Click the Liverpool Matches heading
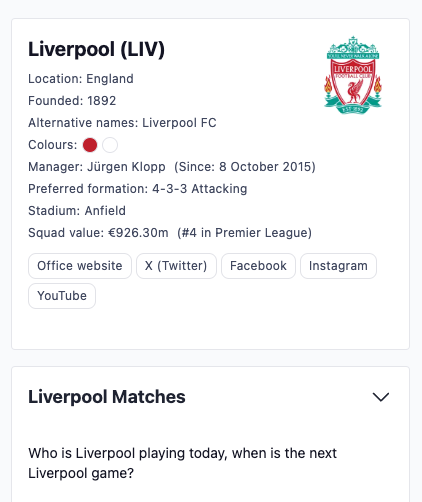 point(107,397)
